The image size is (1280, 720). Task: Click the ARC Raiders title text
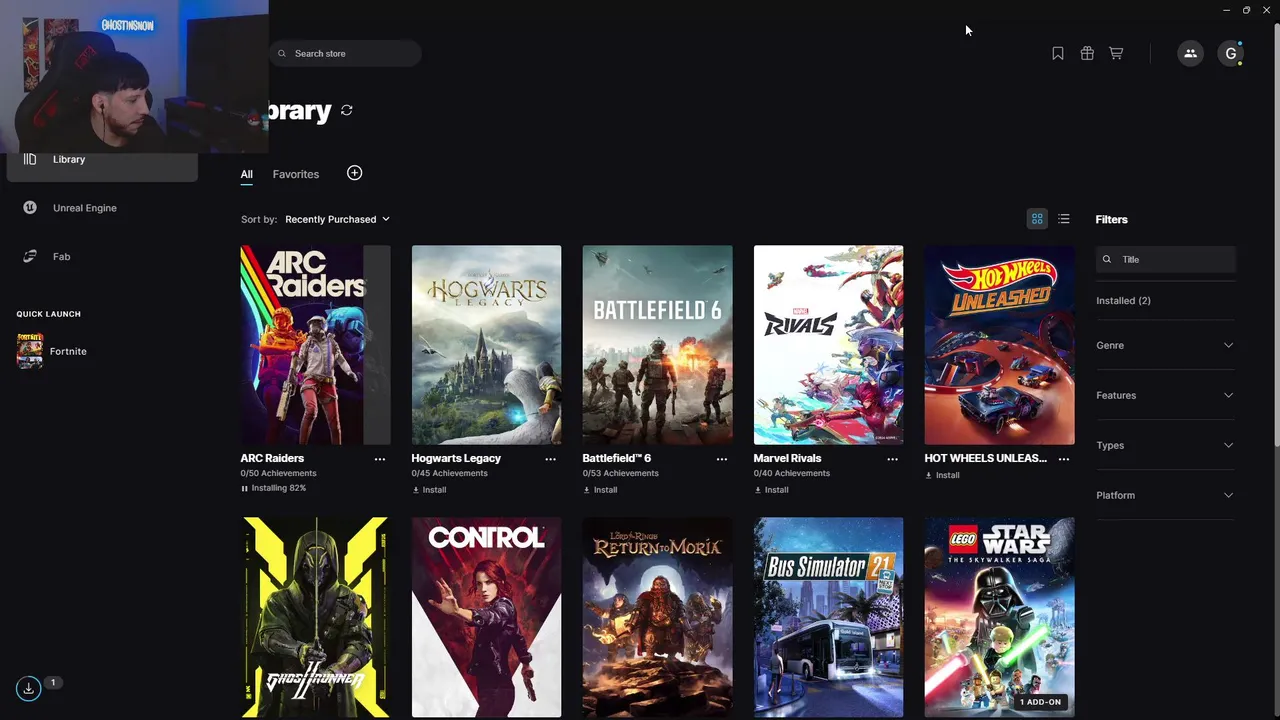[272, 458]
